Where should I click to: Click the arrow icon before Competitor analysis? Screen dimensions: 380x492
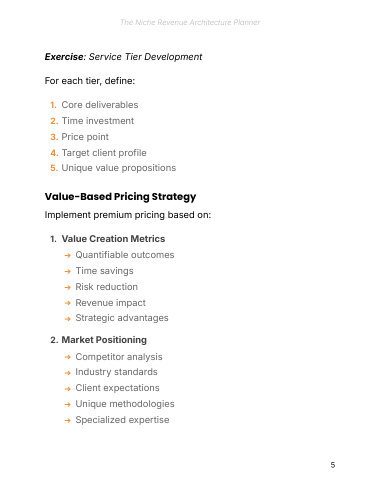pyautogui.click(x=68, y=357)
